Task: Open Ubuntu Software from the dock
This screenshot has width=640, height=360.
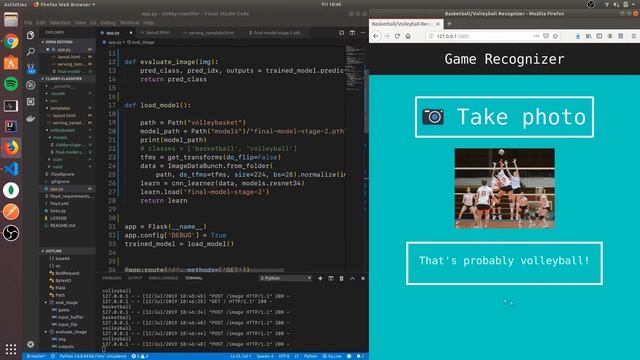Action: (x=11, y=62)
